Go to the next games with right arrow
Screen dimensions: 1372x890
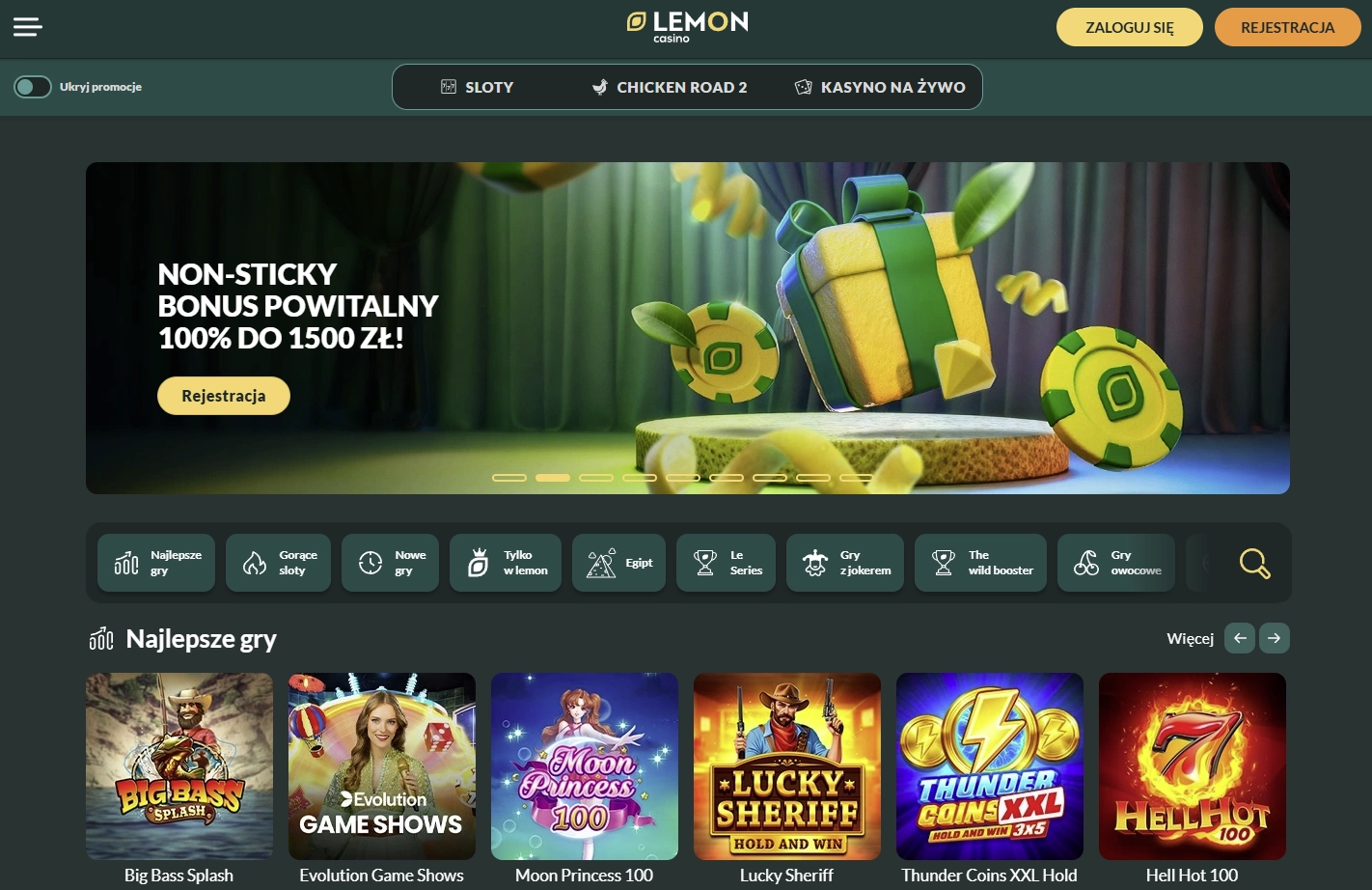[1275, 638]
